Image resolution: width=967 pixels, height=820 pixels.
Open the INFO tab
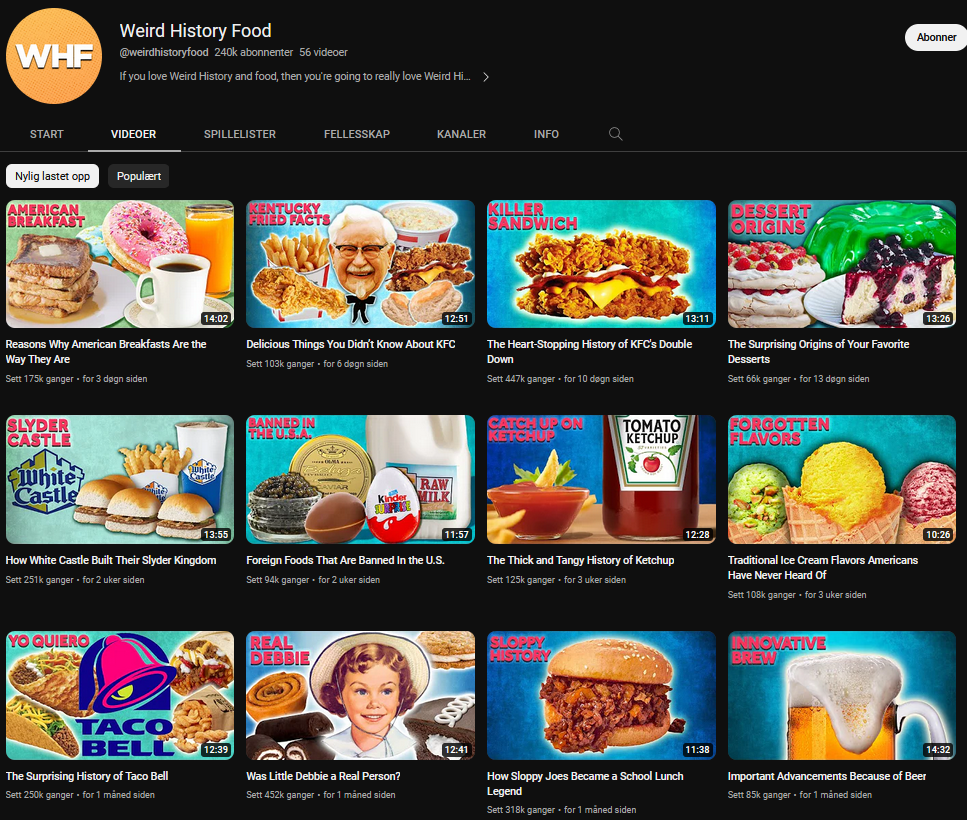546,134
